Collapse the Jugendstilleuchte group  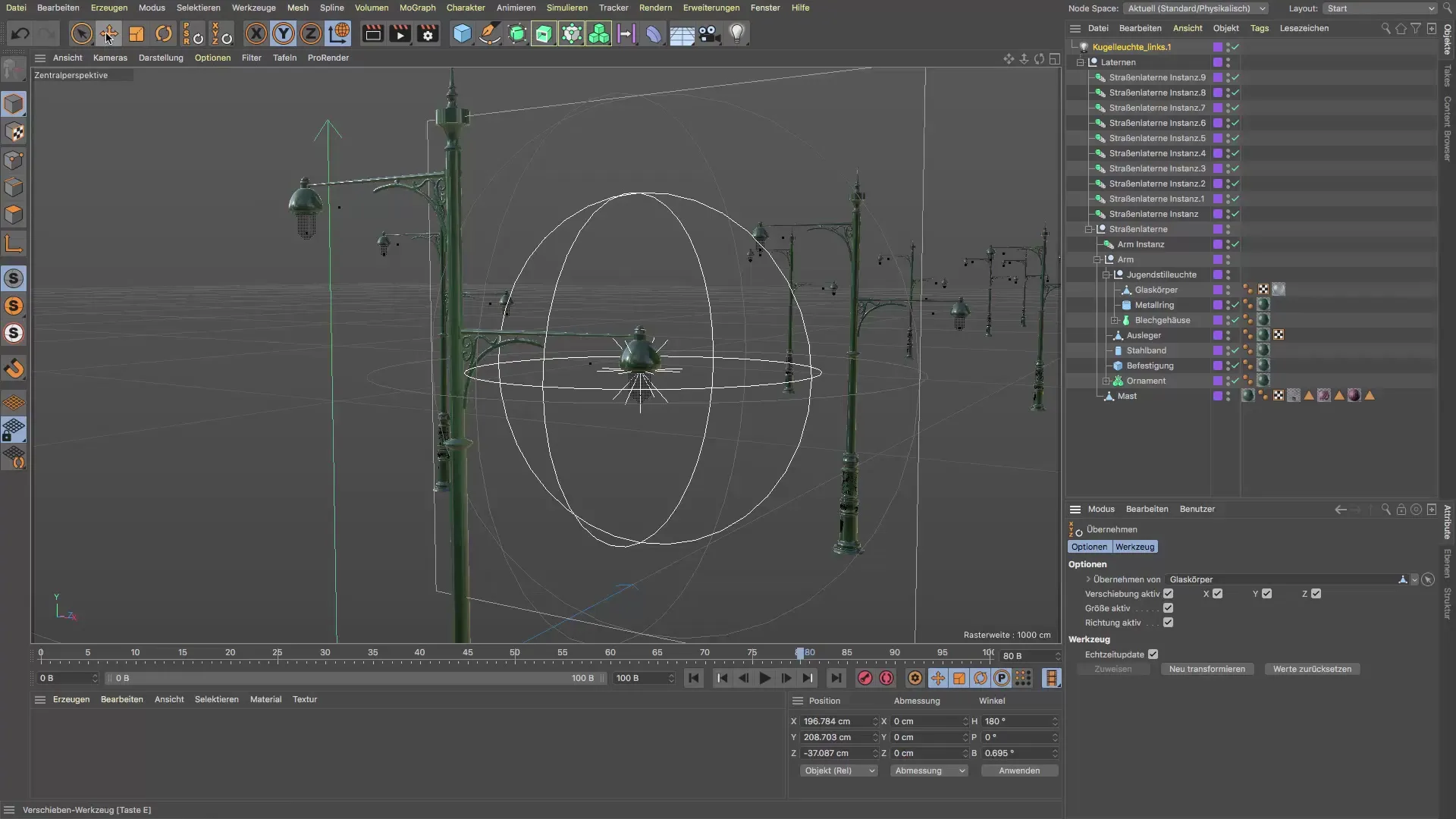tap(1106, 275)
